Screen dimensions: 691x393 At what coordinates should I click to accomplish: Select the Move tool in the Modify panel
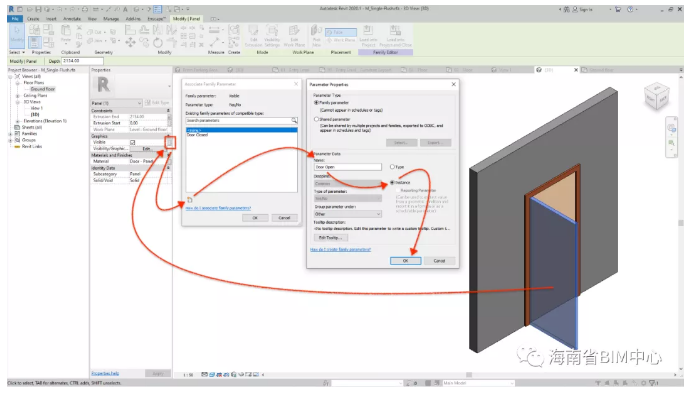130,42
